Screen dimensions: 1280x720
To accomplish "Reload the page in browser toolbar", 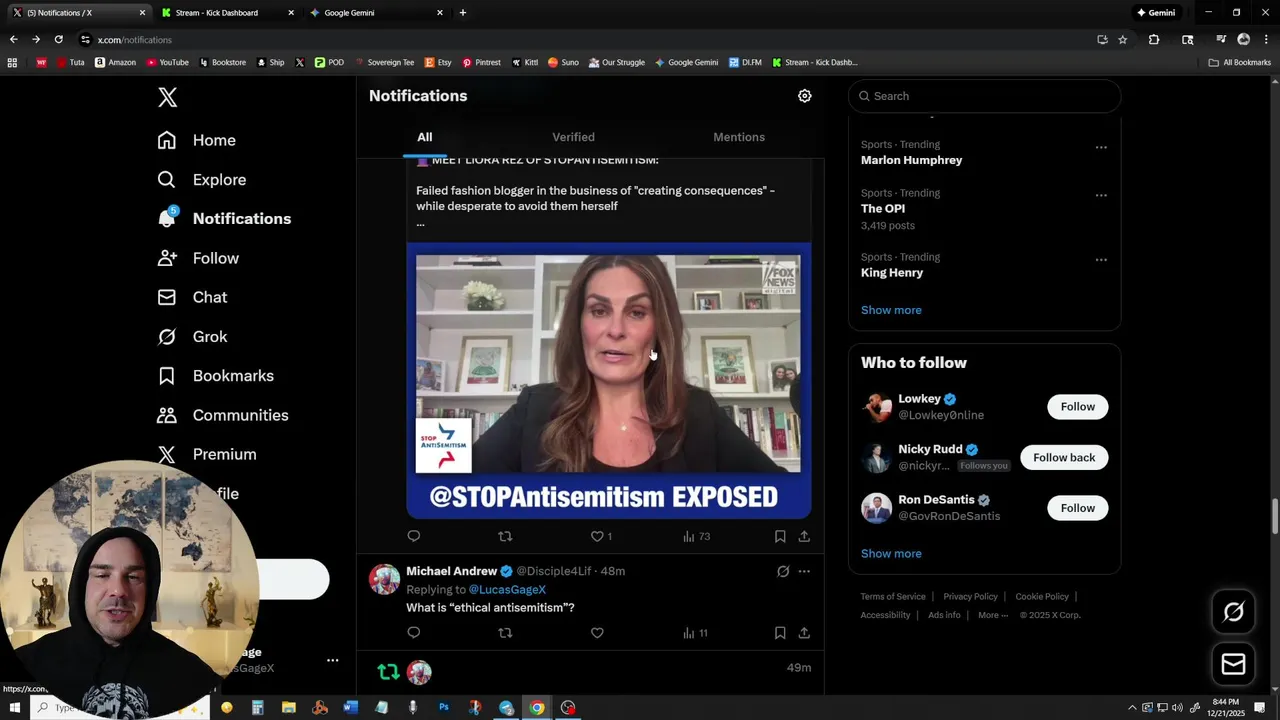I will (x=58, y=40).
